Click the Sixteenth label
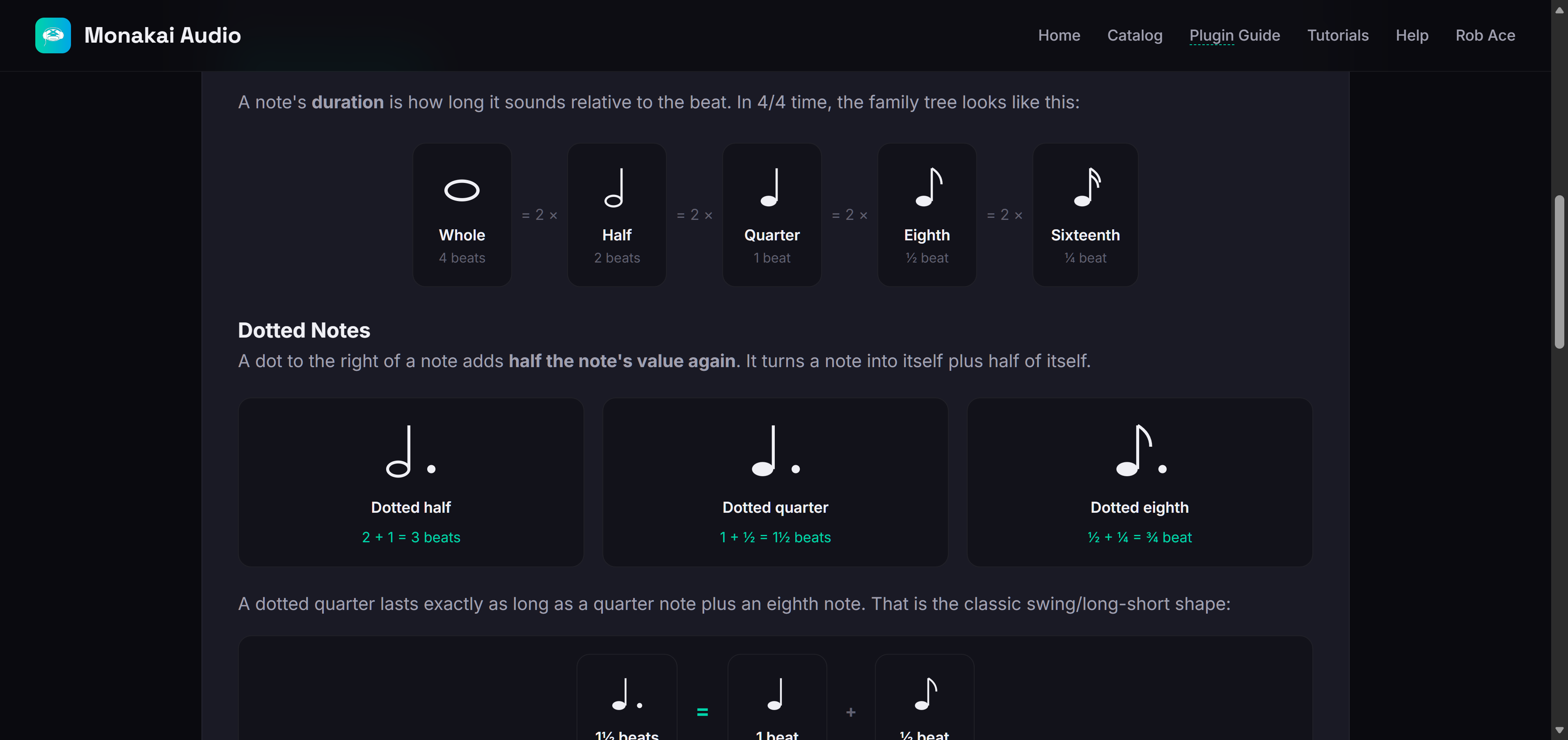Viewport: 1568px width, 740px height. click(1085, 235)
